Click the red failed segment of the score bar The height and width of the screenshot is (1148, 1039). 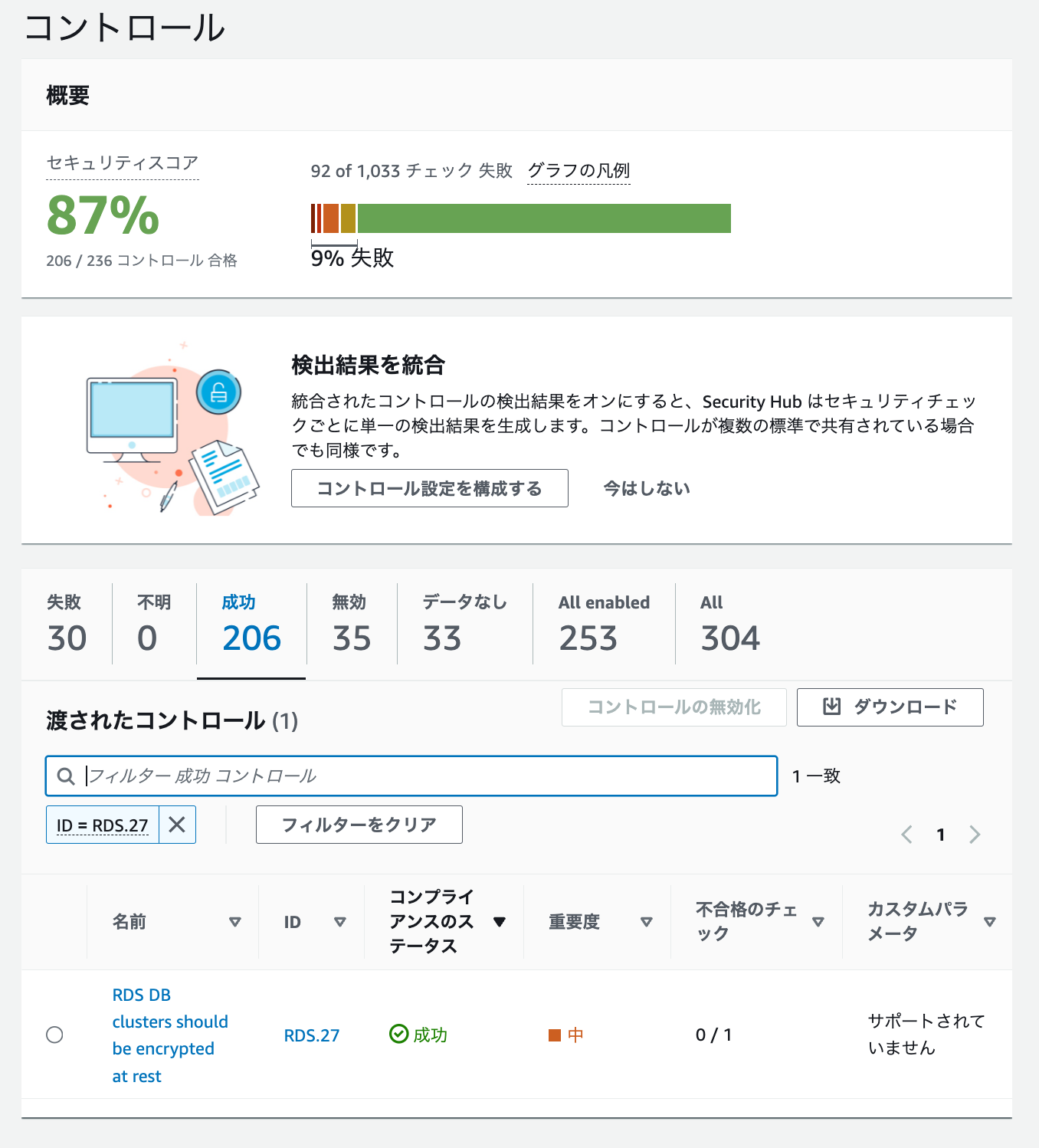[316, 218]
